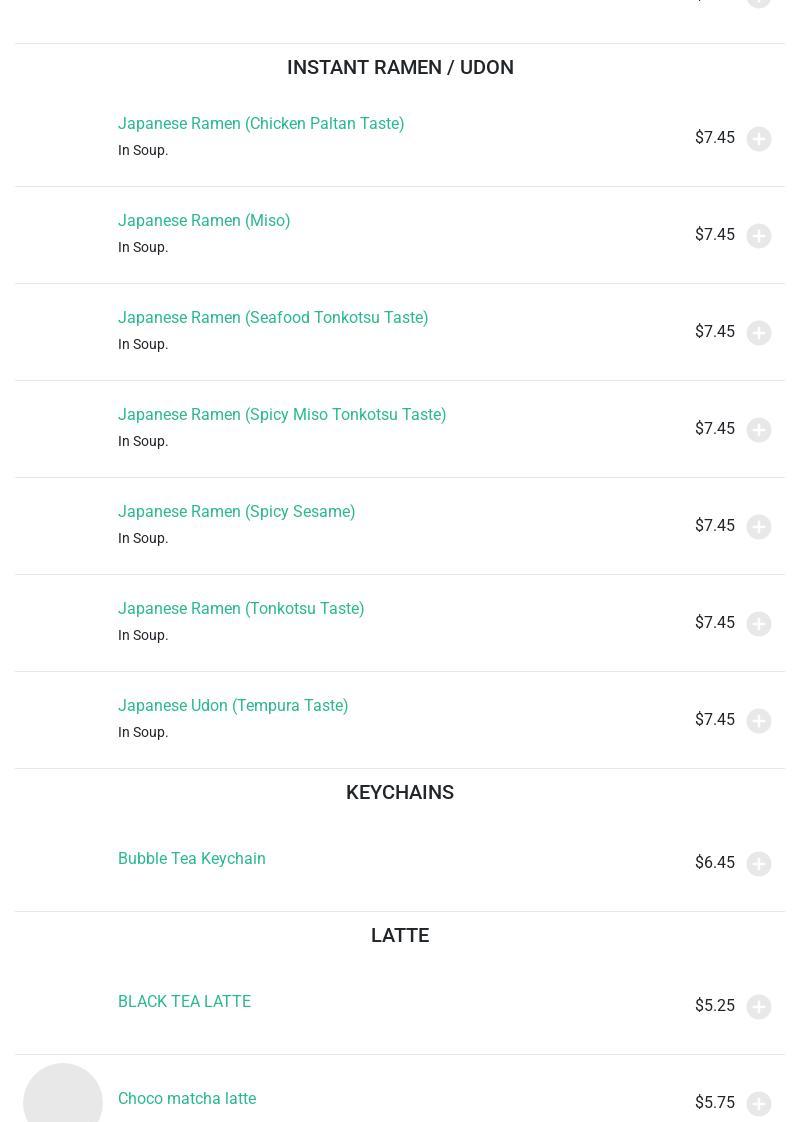The image size is (800, 1122).
Task: Open Japanese Ramen (Miso) item link
Action: click(x=204, y=220)
